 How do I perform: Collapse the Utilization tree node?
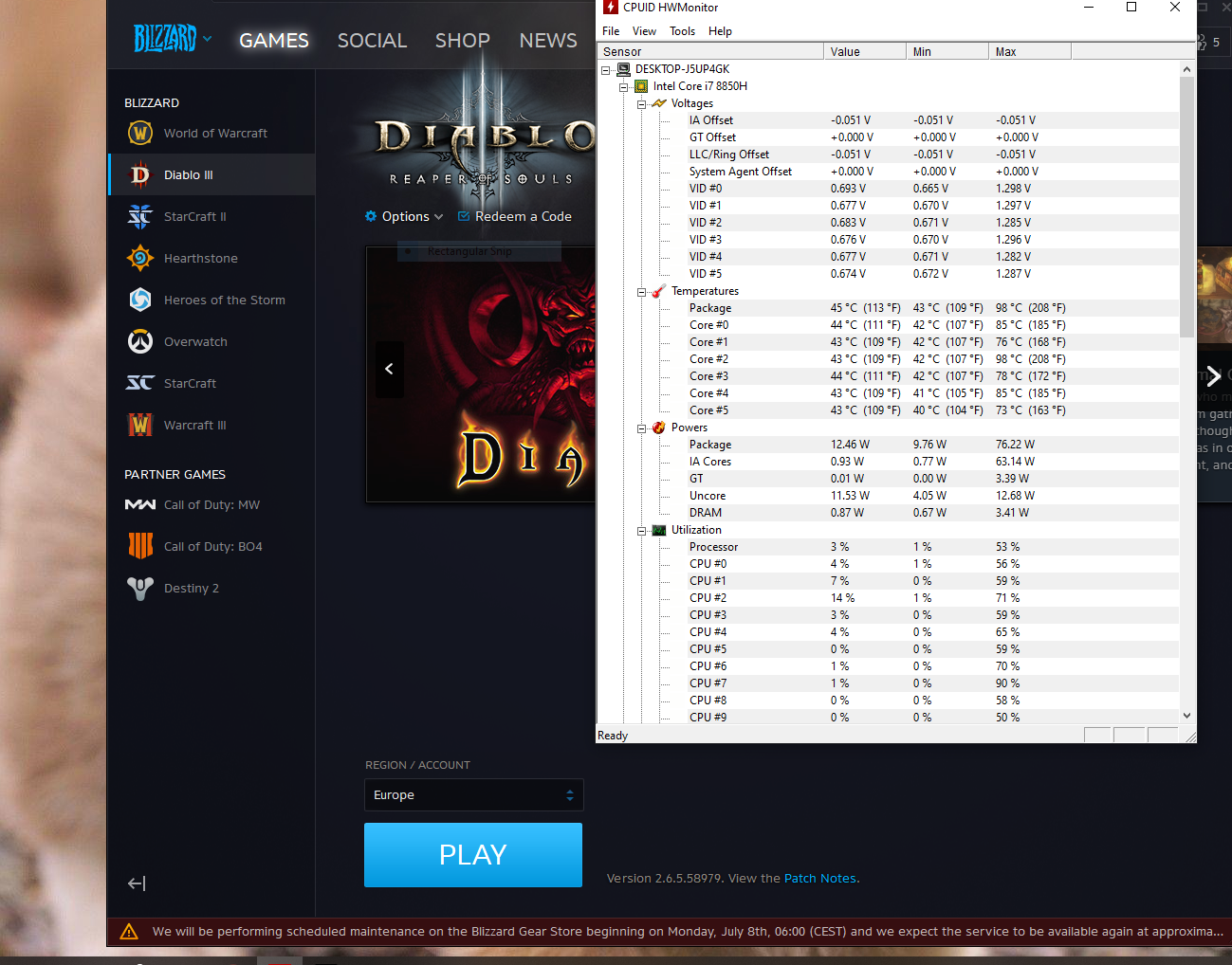pyautogui.click(x=642, y=531)
